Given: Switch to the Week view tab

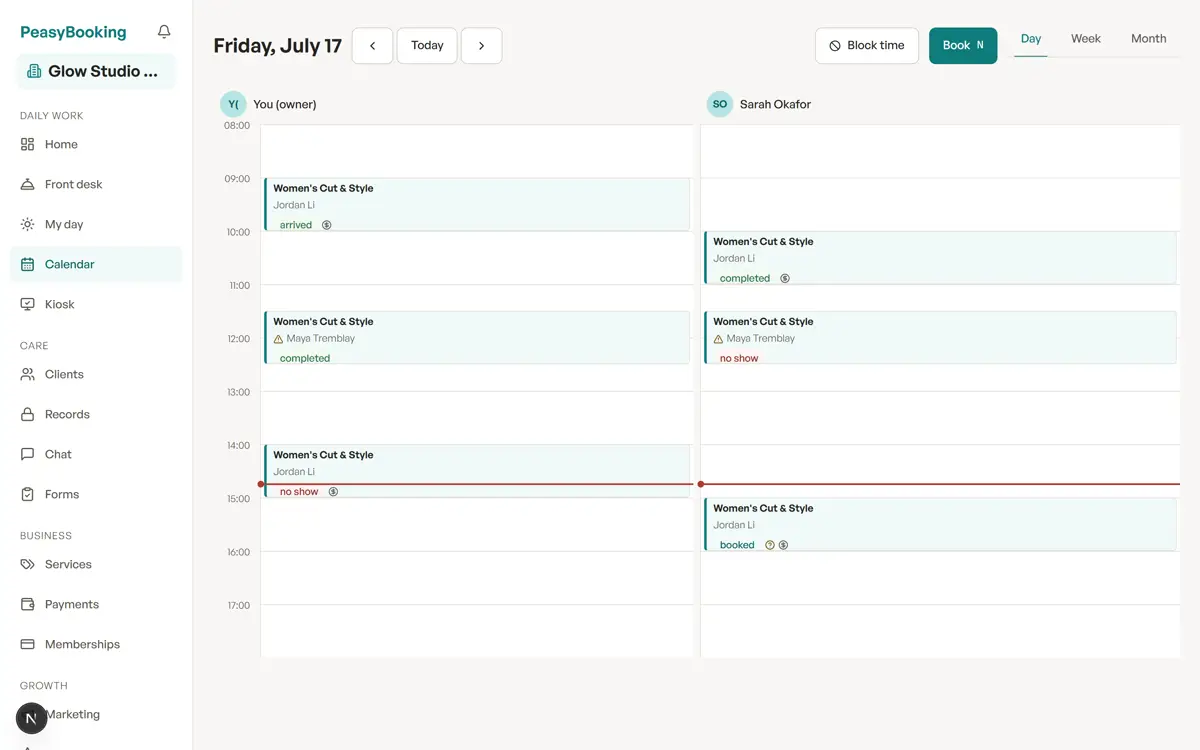Looking at the screenshot, I should 1086,39.
